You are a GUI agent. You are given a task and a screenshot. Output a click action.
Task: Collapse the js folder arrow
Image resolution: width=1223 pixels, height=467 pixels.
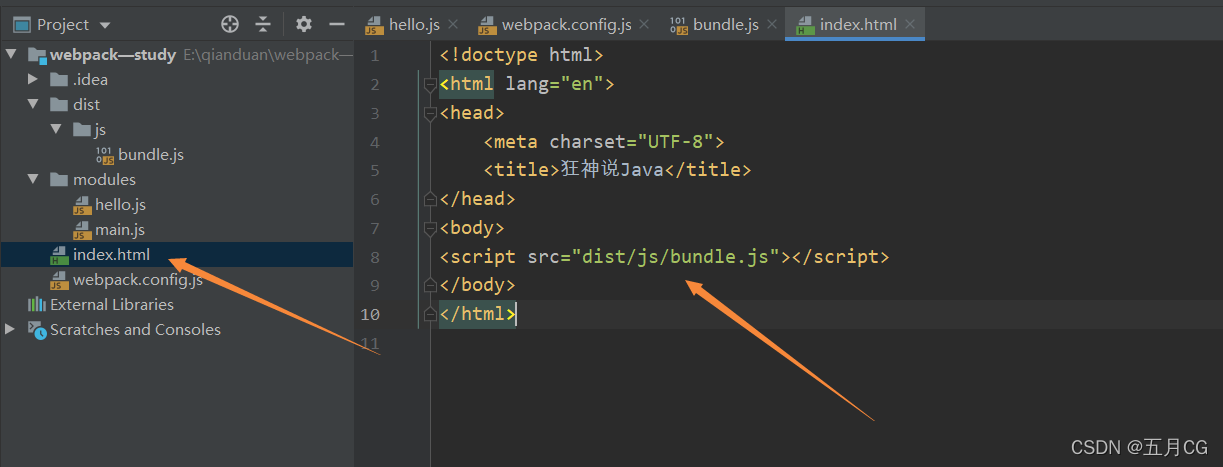[x=56, y=129]
